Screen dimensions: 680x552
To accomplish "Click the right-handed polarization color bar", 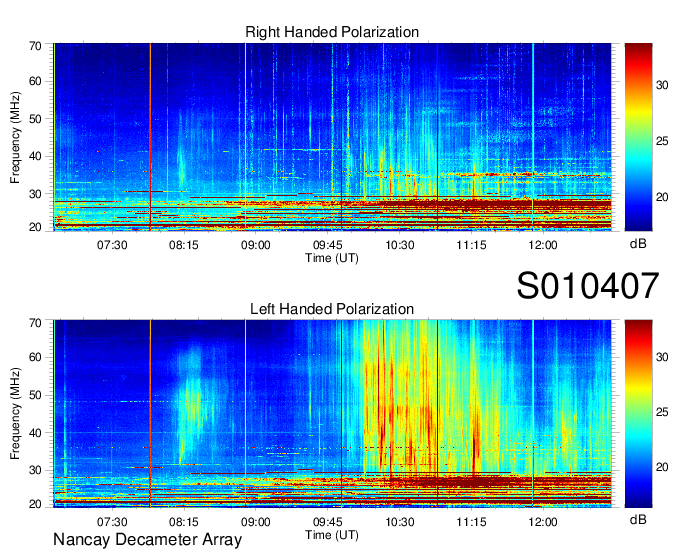I will pos(638,137).
